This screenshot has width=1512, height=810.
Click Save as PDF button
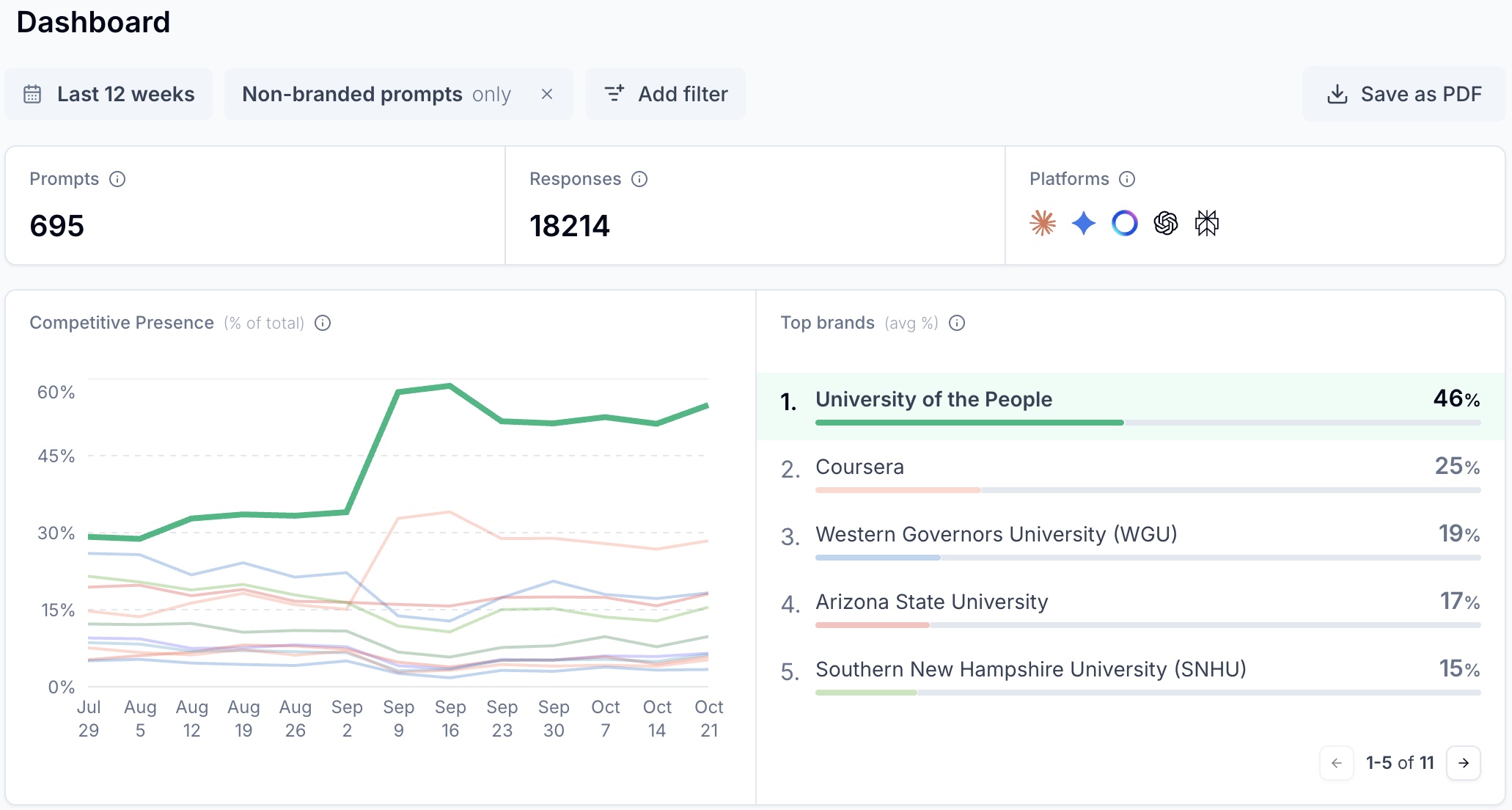pos(1403,94)
